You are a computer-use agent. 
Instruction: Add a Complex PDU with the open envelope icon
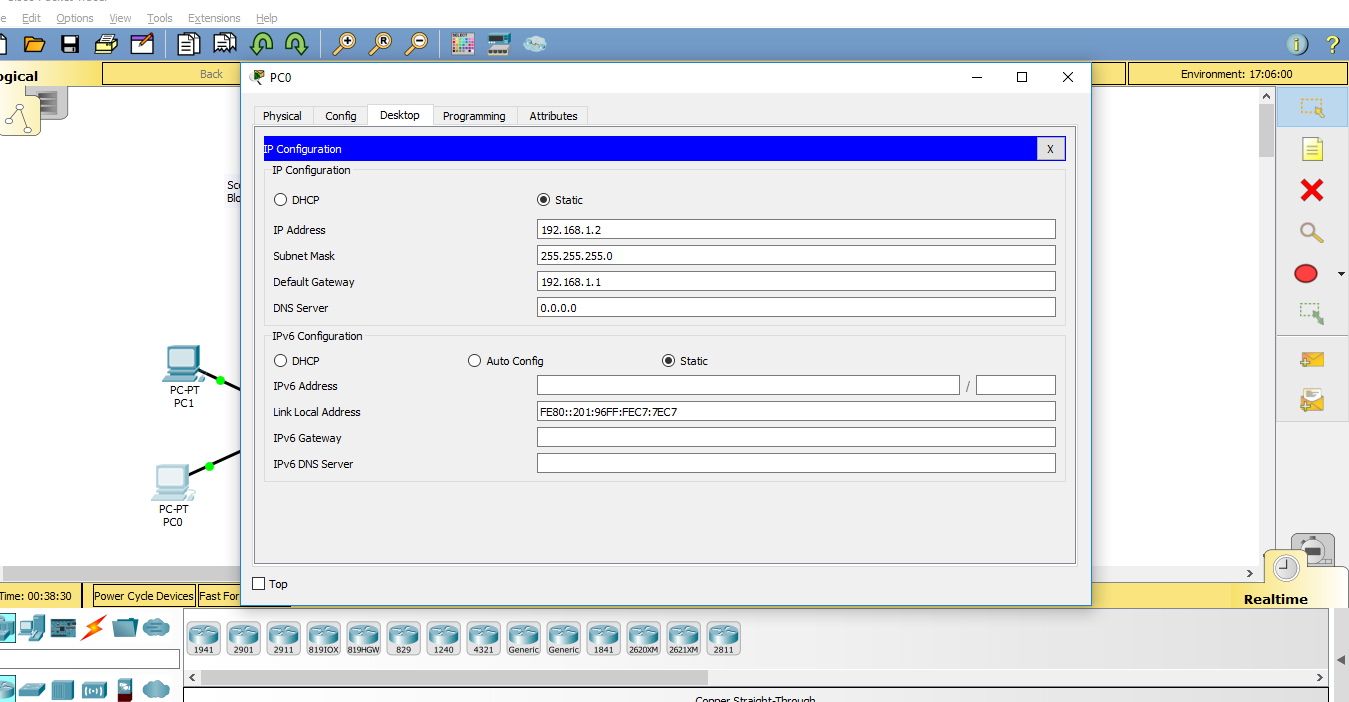[1312, 401]
